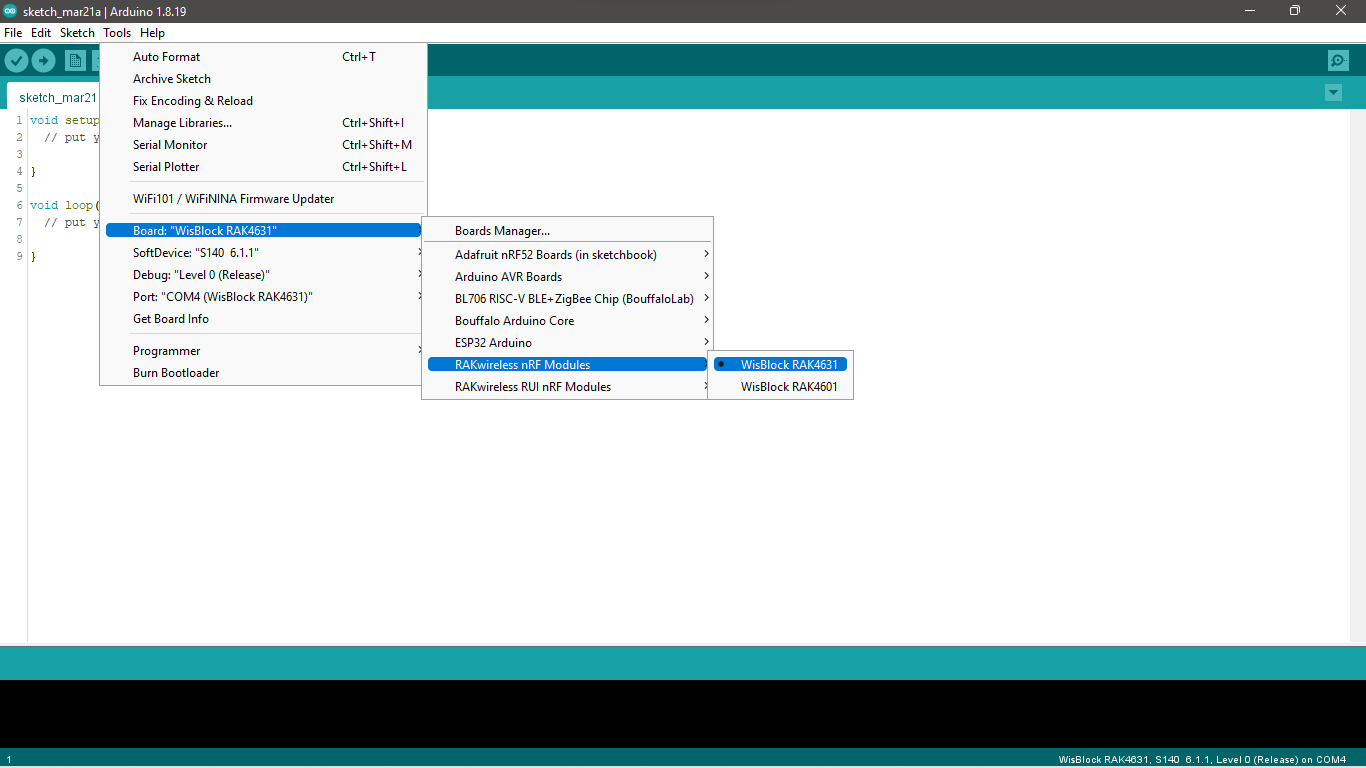The height and width of the screenshot is (768, 1366).
Task: Launch Serial Plotter
Action: click(x=263, y=167)
